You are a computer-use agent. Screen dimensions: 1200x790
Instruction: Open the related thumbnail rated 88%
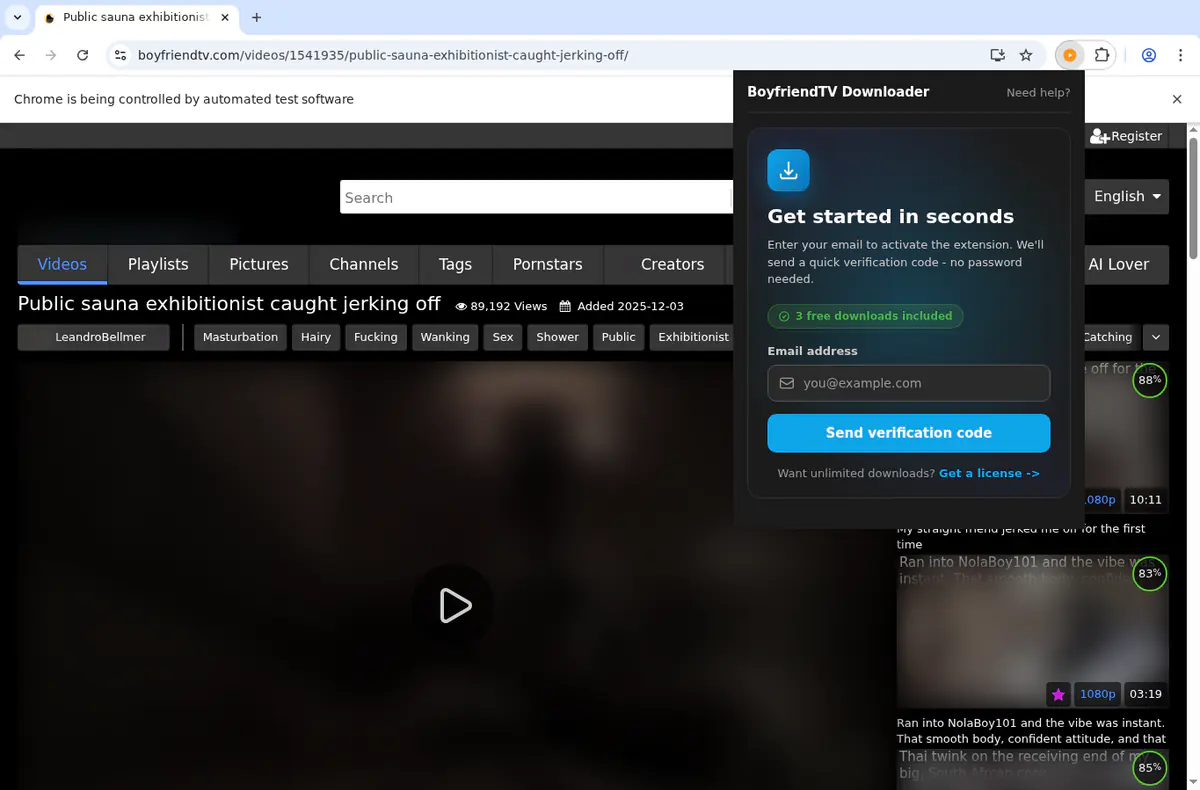tap(1127, 438)
